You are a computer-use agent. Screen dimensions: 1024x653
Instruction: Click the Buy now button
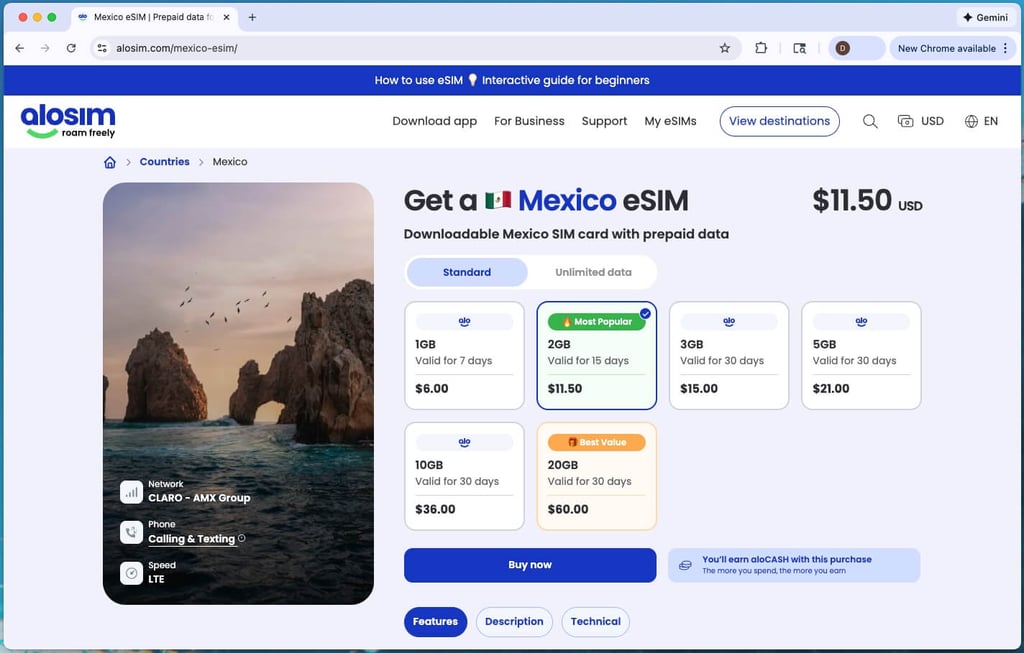(x=530, y=565)
